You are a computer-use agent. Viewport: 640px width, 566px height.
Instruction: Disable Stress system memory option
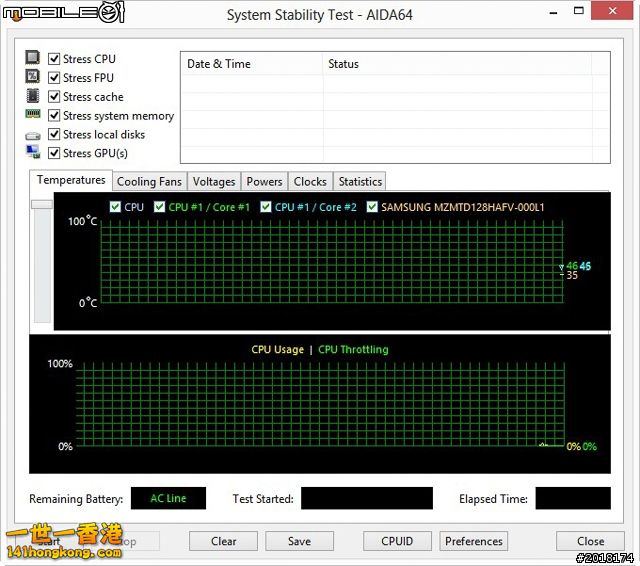coord(54,115)
